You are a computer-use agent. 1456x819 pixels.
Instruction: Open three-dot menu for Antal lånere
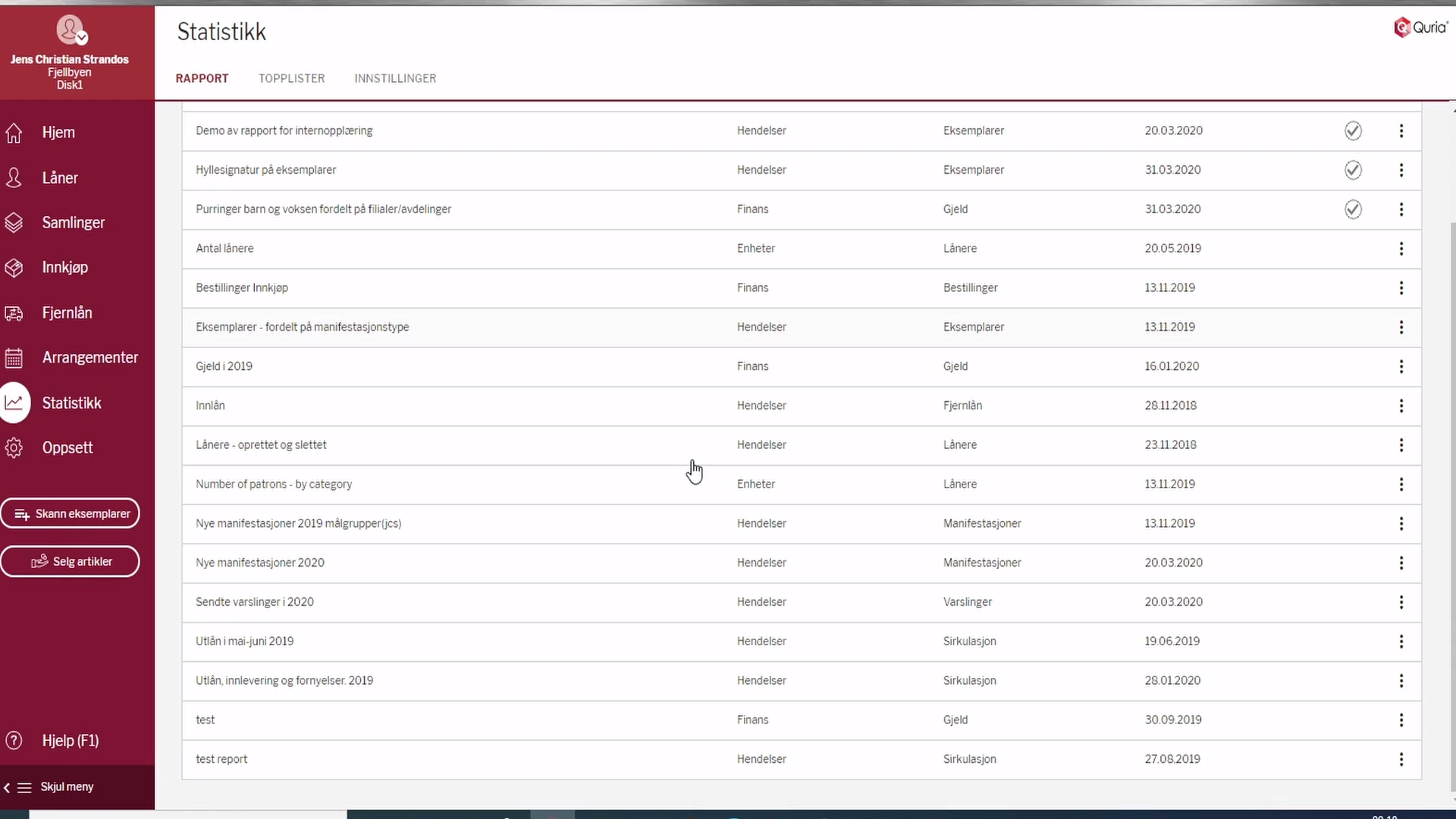coord(1401,249)
